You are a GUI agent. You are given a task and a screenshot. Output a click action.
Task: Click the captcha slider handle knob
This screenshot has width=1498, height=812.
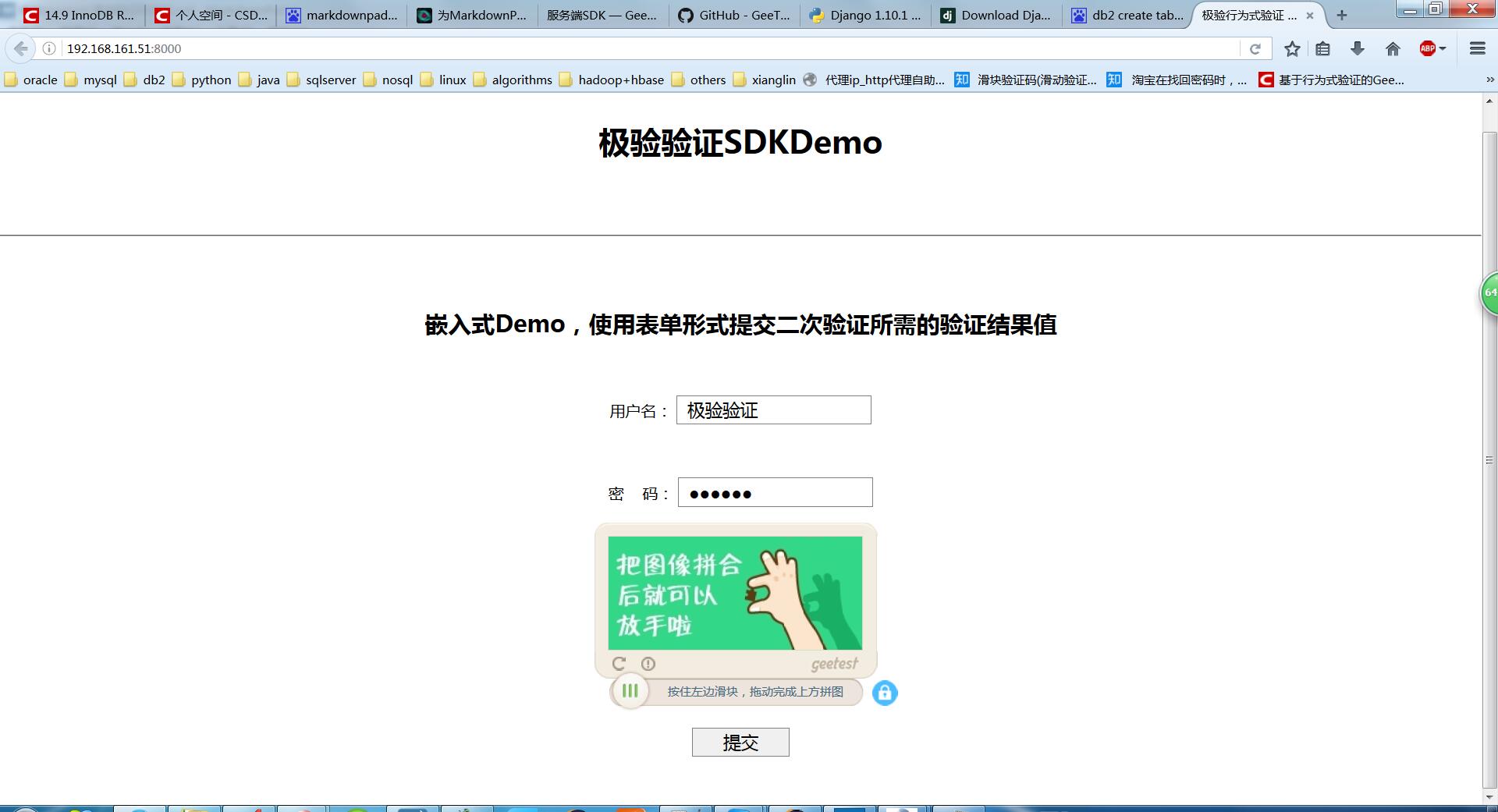630,691
